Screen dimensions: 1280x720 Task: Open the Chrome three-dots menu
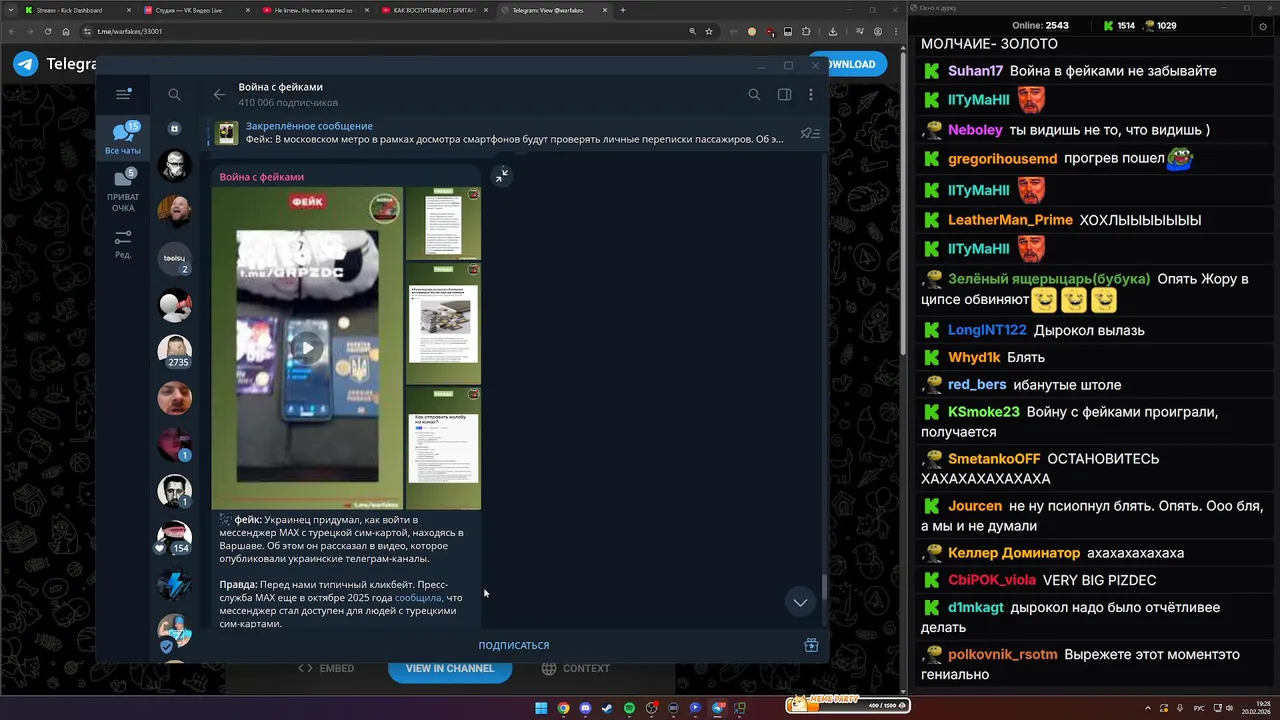click(x=895, y=31)
